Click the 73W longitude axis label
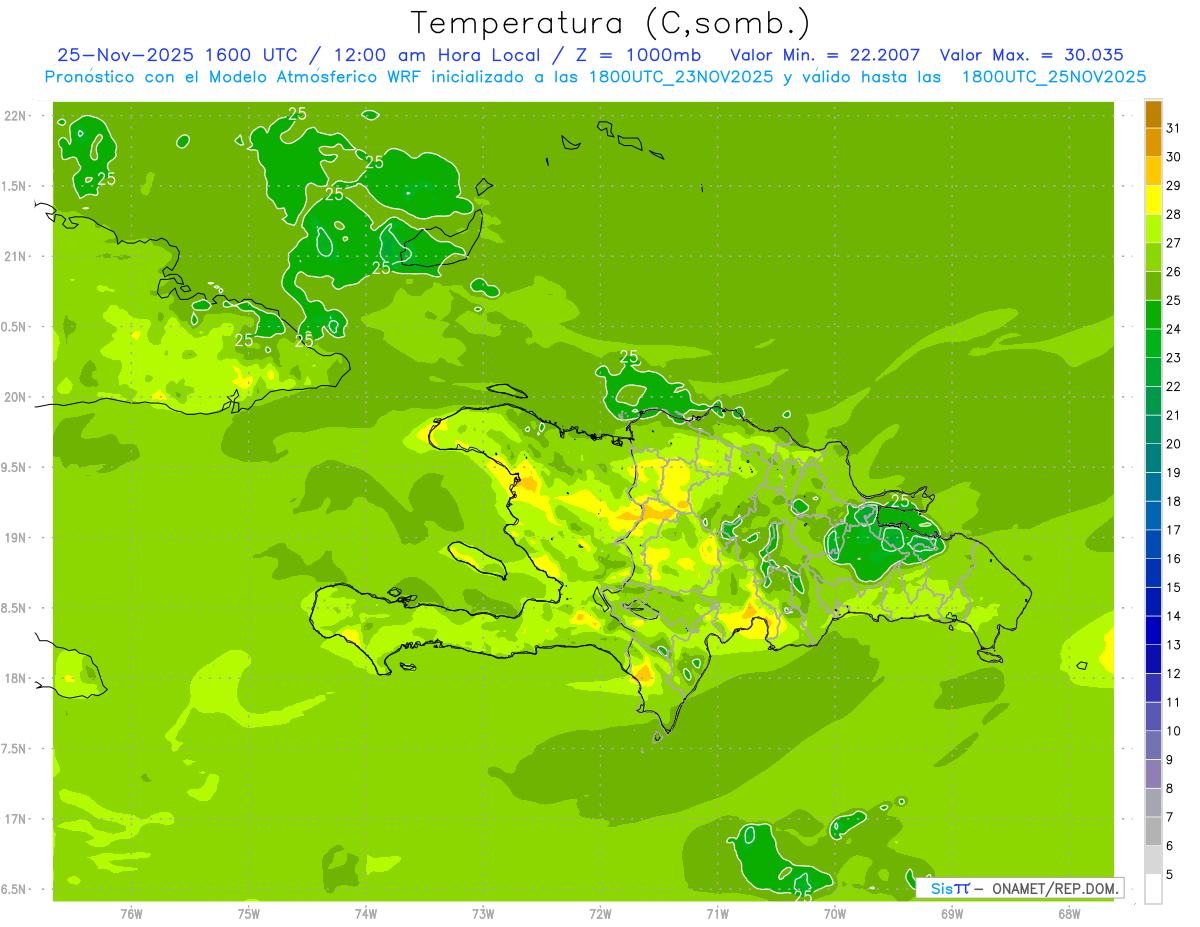Screen dimensions: 1200x927 point(483,913)
